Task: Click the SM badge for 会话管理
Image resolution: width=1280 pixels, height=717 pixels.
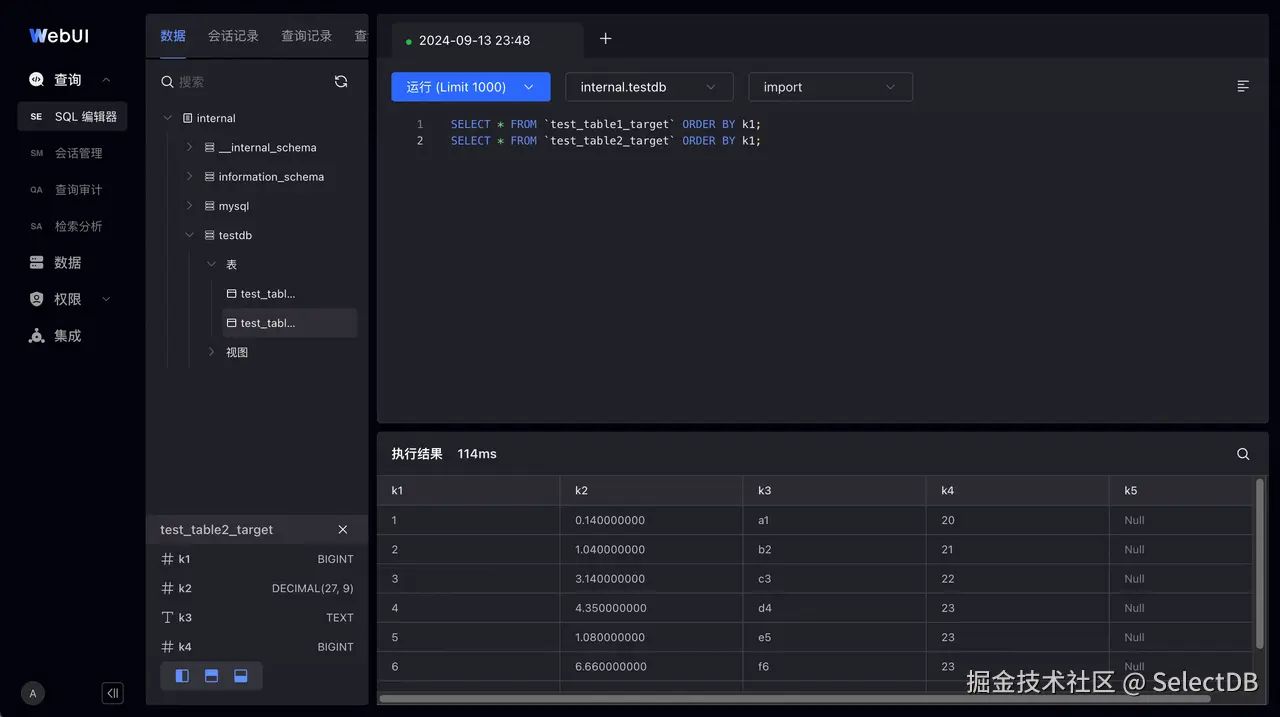Action: click(x=37, y=153)
